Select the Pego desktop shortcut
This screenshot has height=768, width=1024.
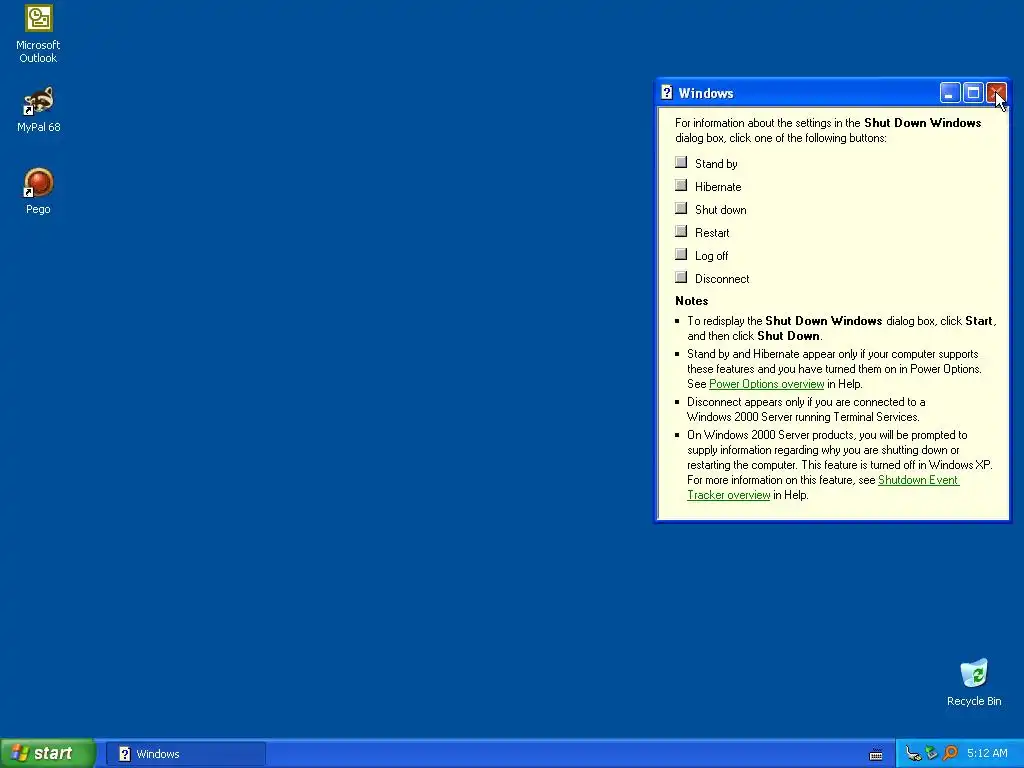(x=39, y=191)
